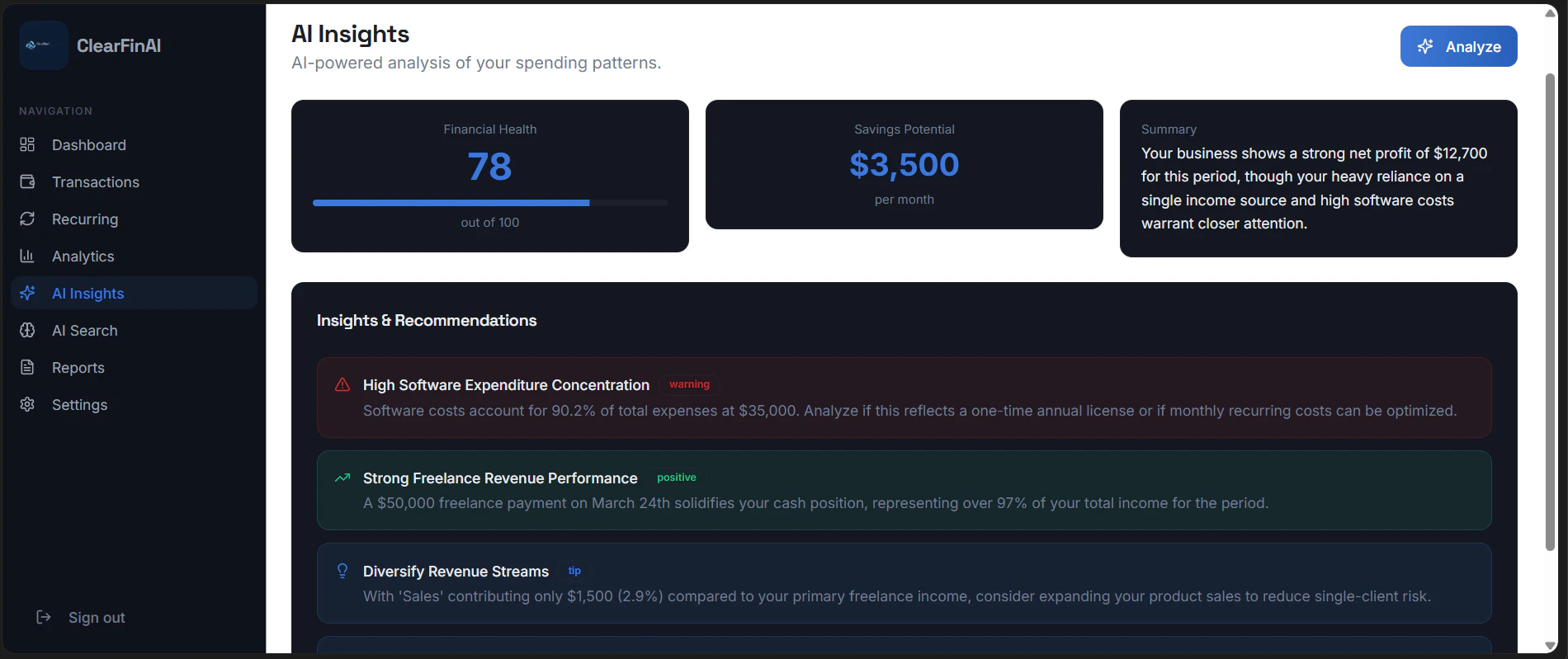Open Settings from the sidebar
This screenshot has height=659, width=1568.
coord(135,404)
